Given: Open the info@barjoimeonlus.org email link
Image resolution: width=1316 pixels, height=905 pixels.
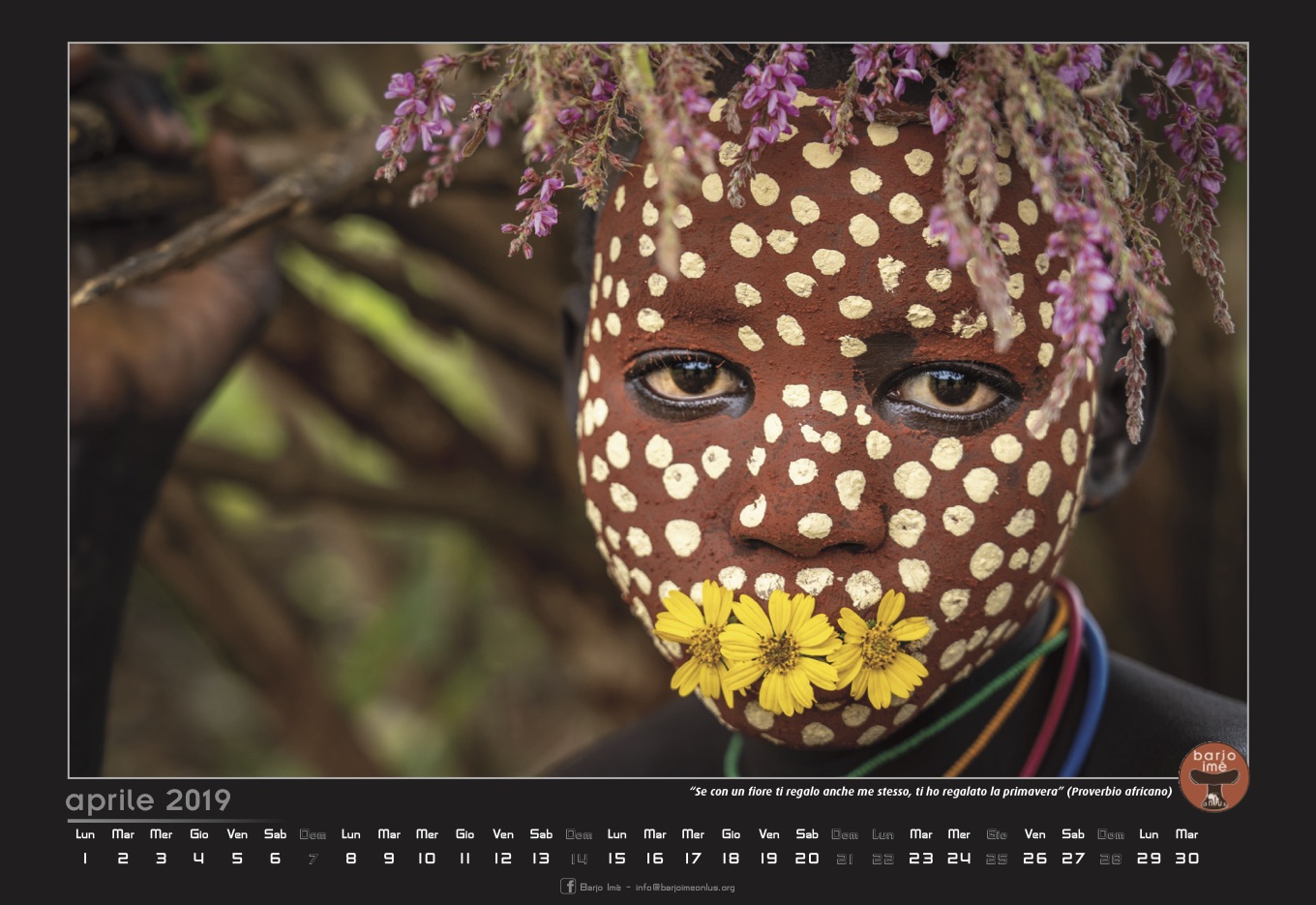Looking at the screenshot, I should tap(685, 888).
